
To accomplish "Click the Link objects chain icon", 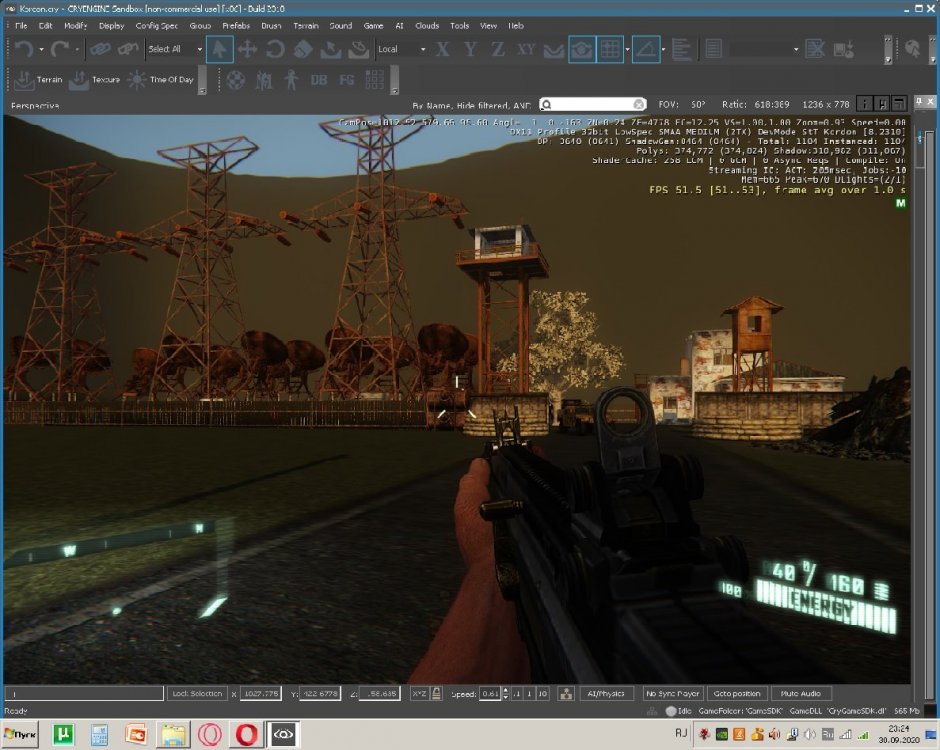I will pos(100,49).
